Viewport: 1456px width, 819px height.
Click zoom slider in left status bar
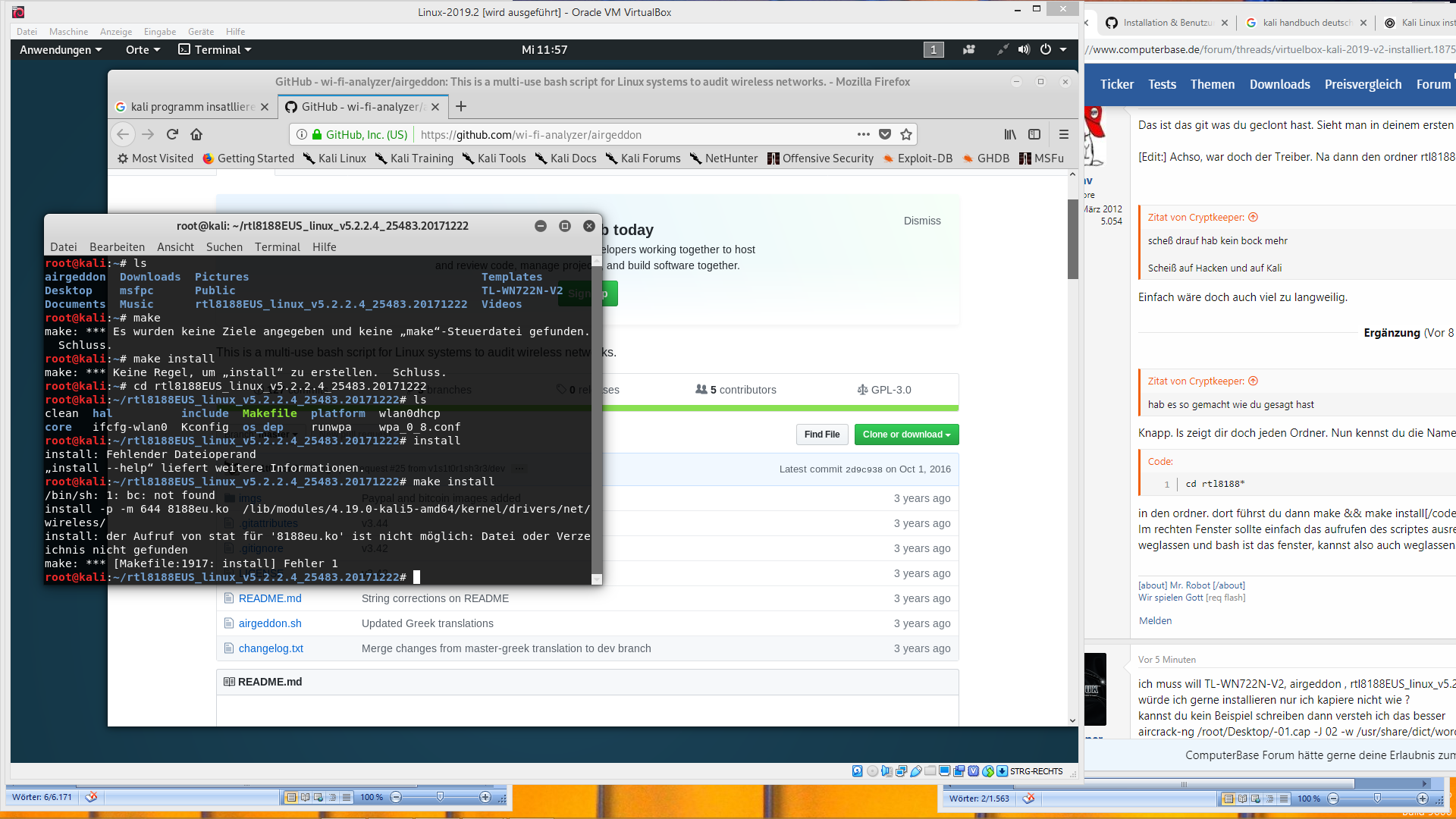click(x=440, y=797)
